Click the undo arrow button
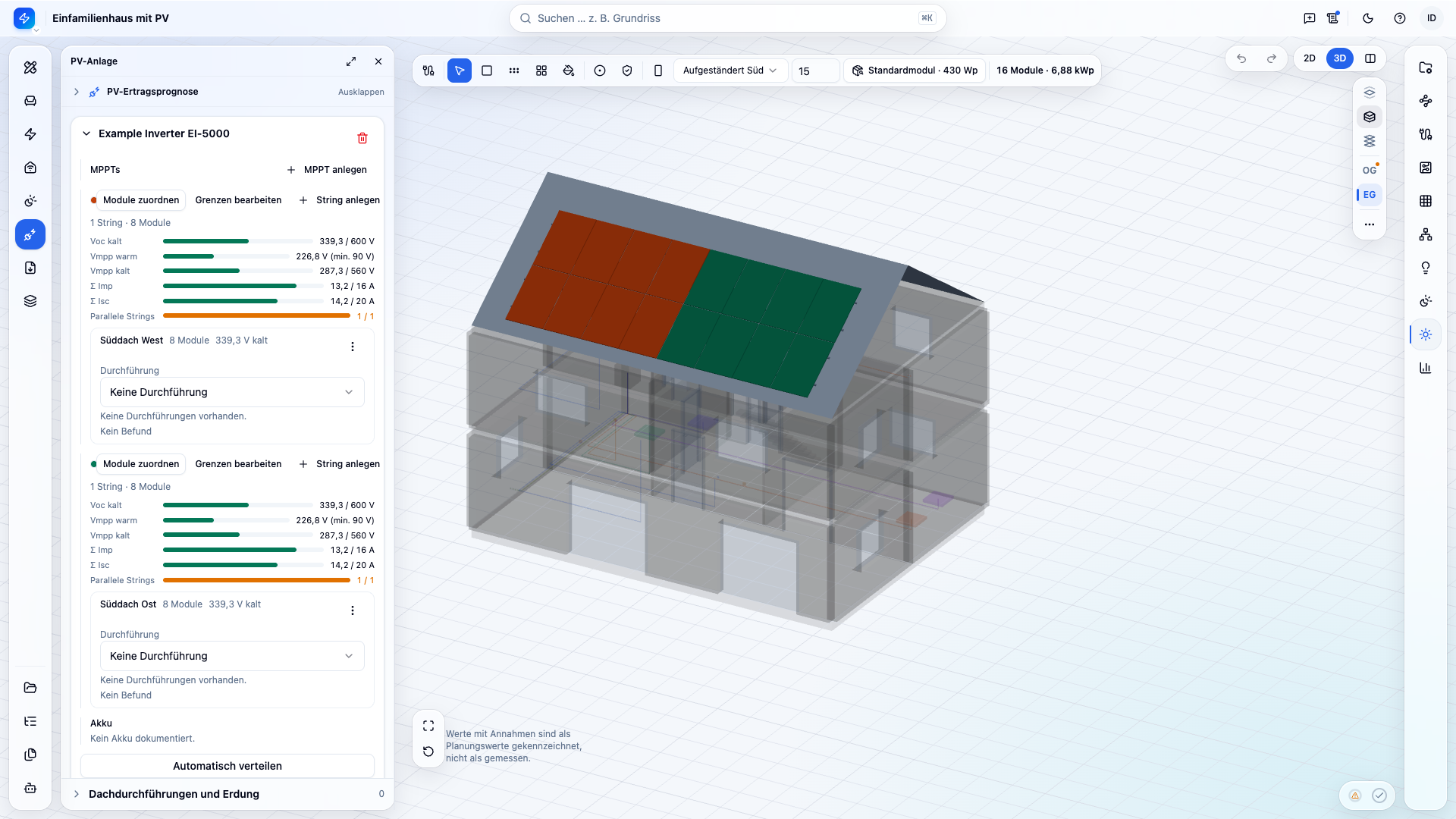 (x=1241, y=58)
